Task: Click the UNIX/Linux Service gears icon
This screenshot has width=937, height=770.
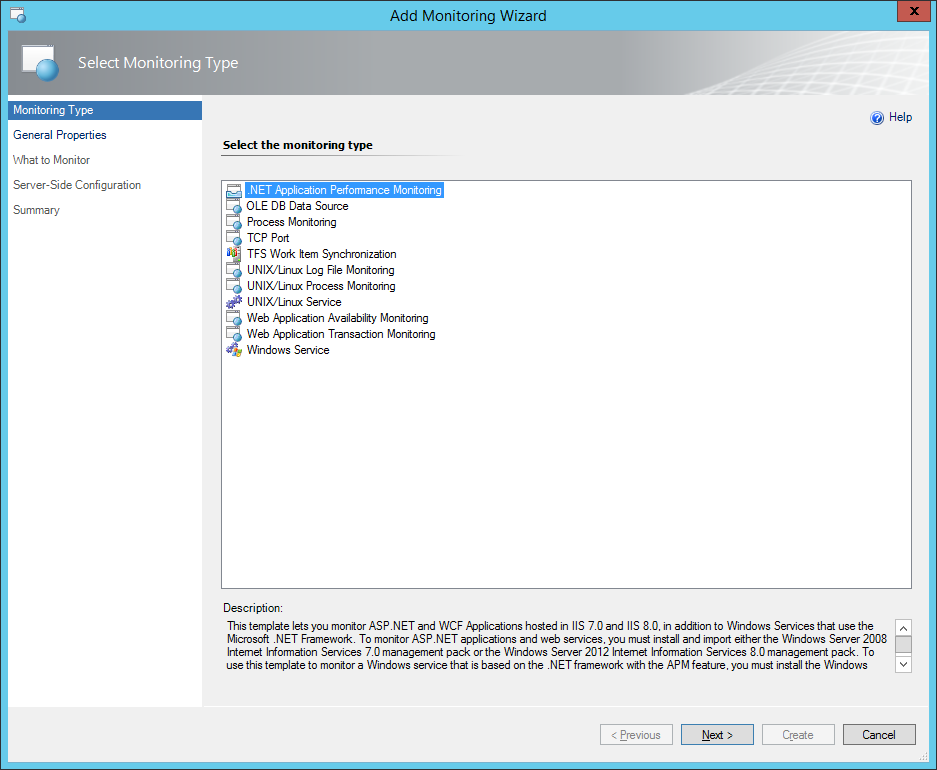Action: coord(234,302)
